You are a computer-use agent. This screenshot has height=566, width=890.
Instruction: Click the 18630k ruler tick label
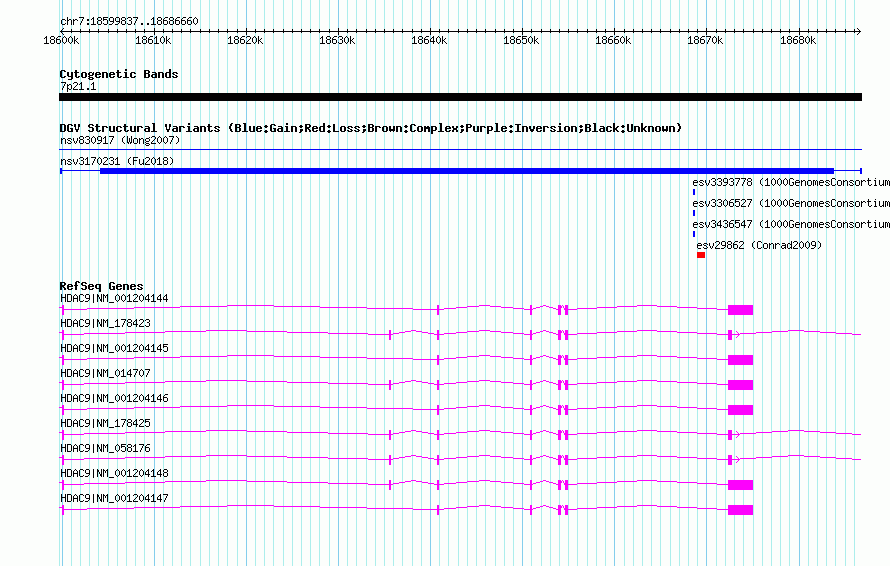coord(337,40)
